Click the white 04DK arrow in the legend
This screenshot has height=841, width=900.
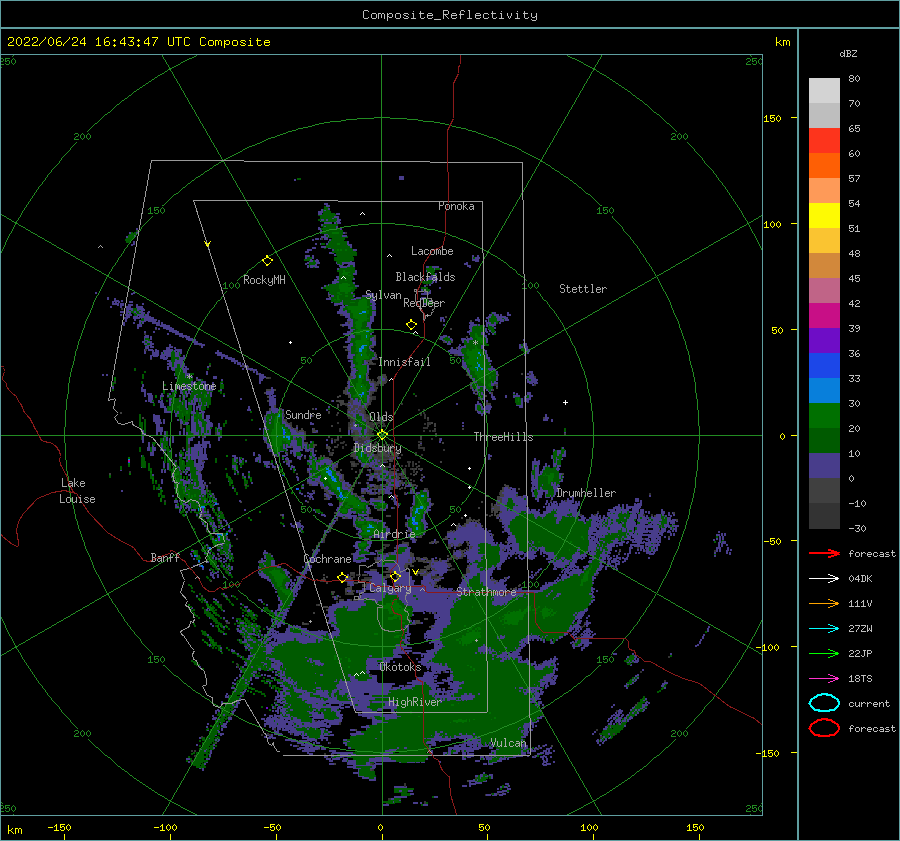[824, 579]
